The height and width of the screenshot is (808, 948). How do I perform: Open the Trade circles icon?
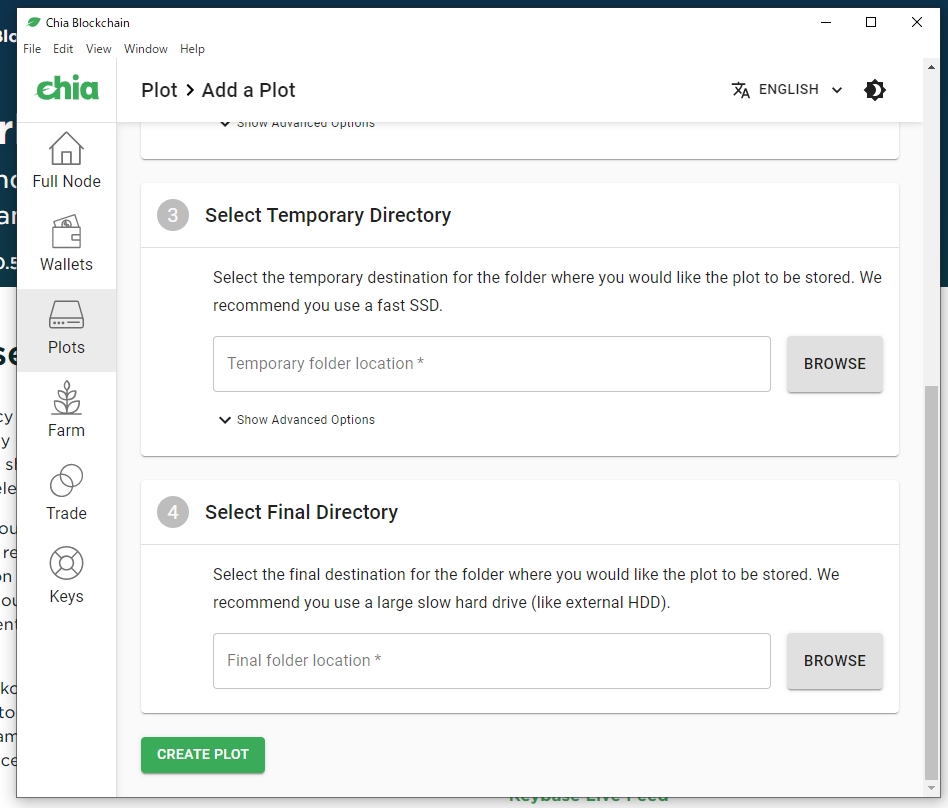tap(66, 481)
